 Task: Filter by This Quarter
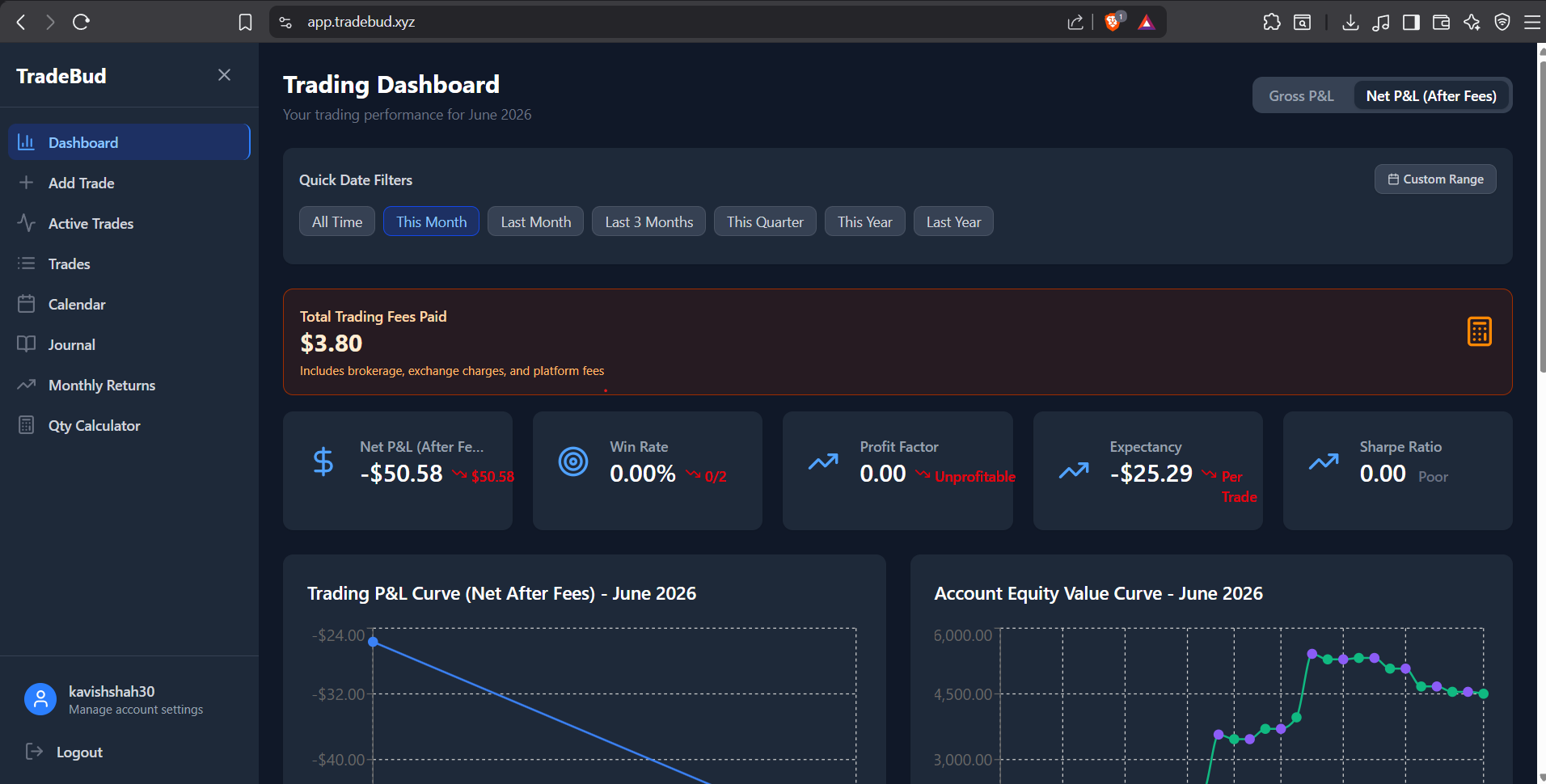[x=765, y=221]
